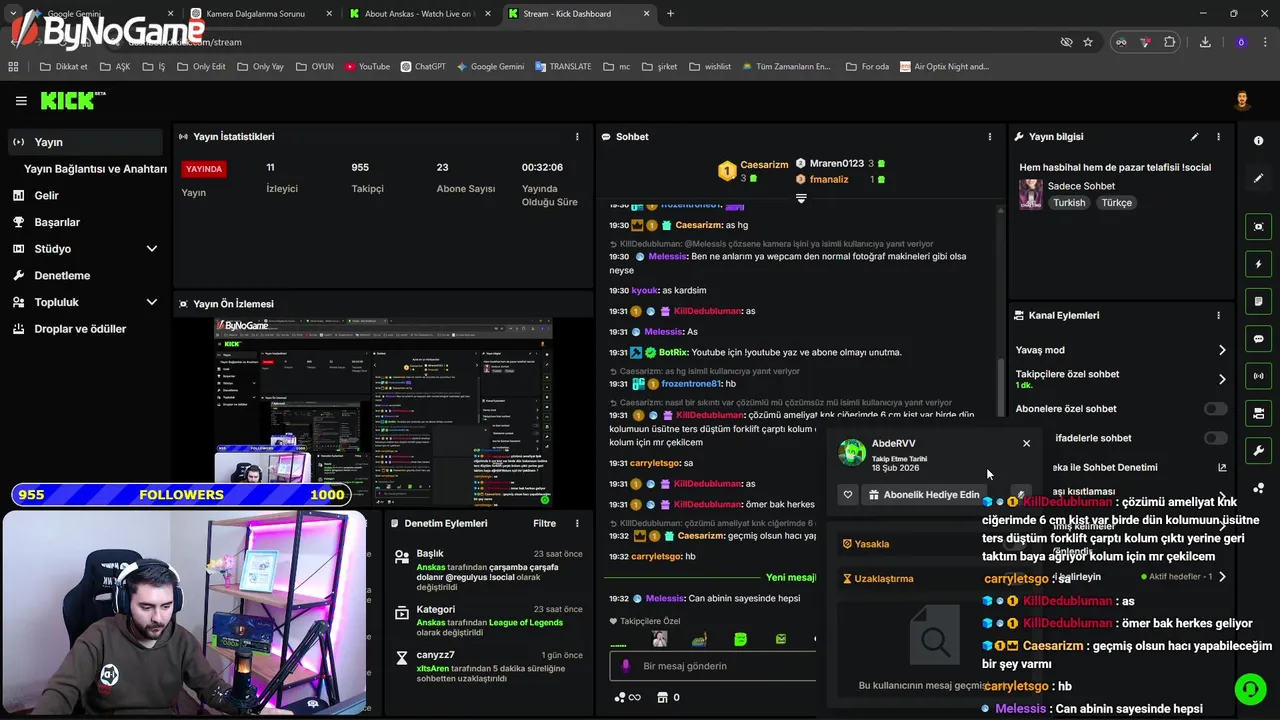This screenshot has height=720, width=1280.
Task: Open Kanal Eylemleri three-dot menu
Action: click(x=1218, y=315)
